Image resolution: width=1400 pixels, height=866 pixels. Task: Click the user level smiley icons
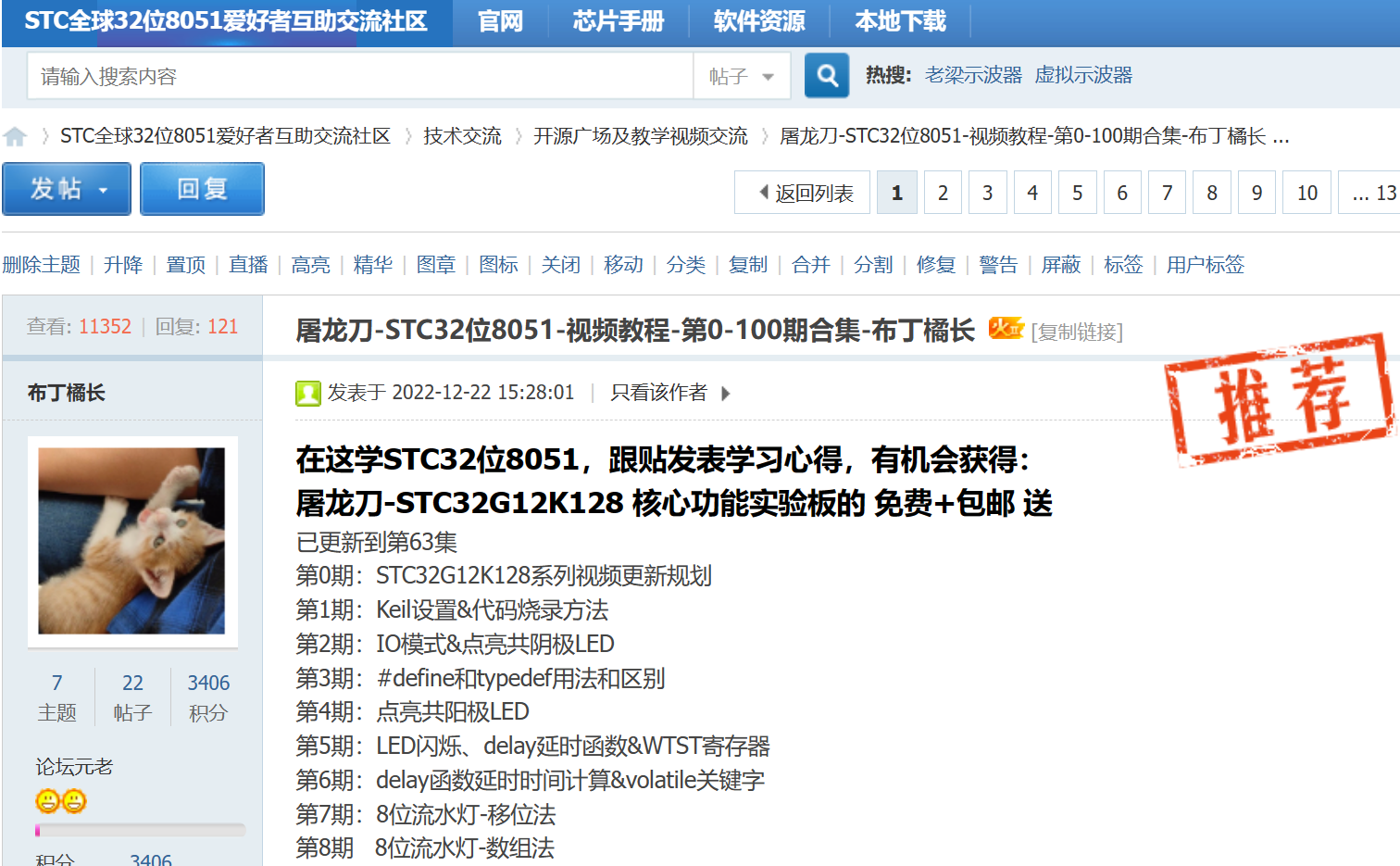61,801
